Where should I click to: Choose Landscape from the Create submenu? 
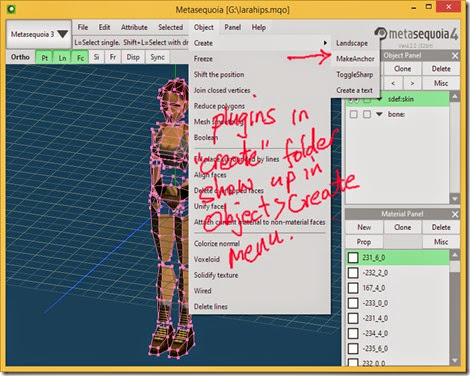(355, 43)
